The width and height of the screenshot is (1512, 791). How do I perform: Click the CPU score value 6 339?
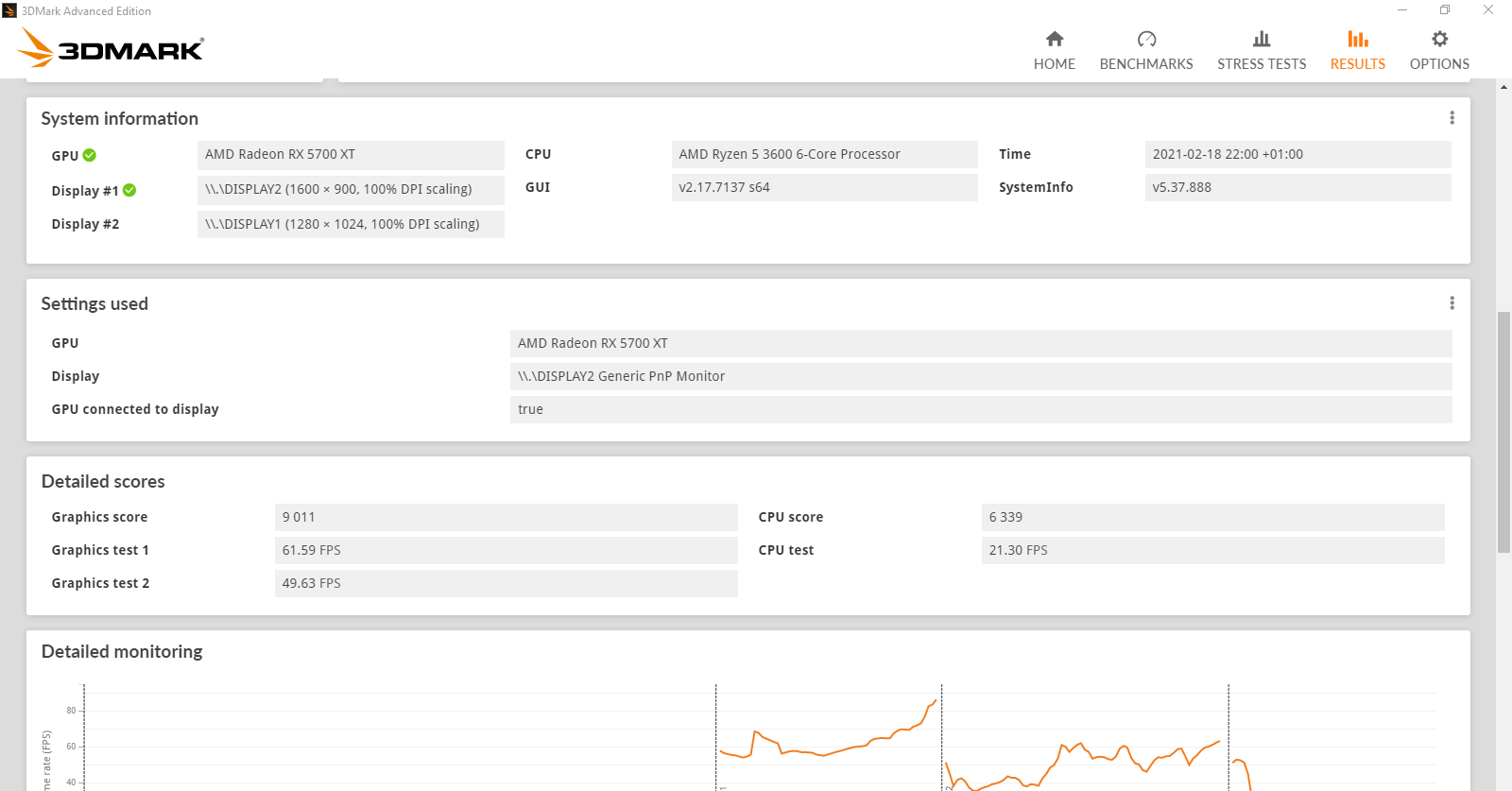1212,517
